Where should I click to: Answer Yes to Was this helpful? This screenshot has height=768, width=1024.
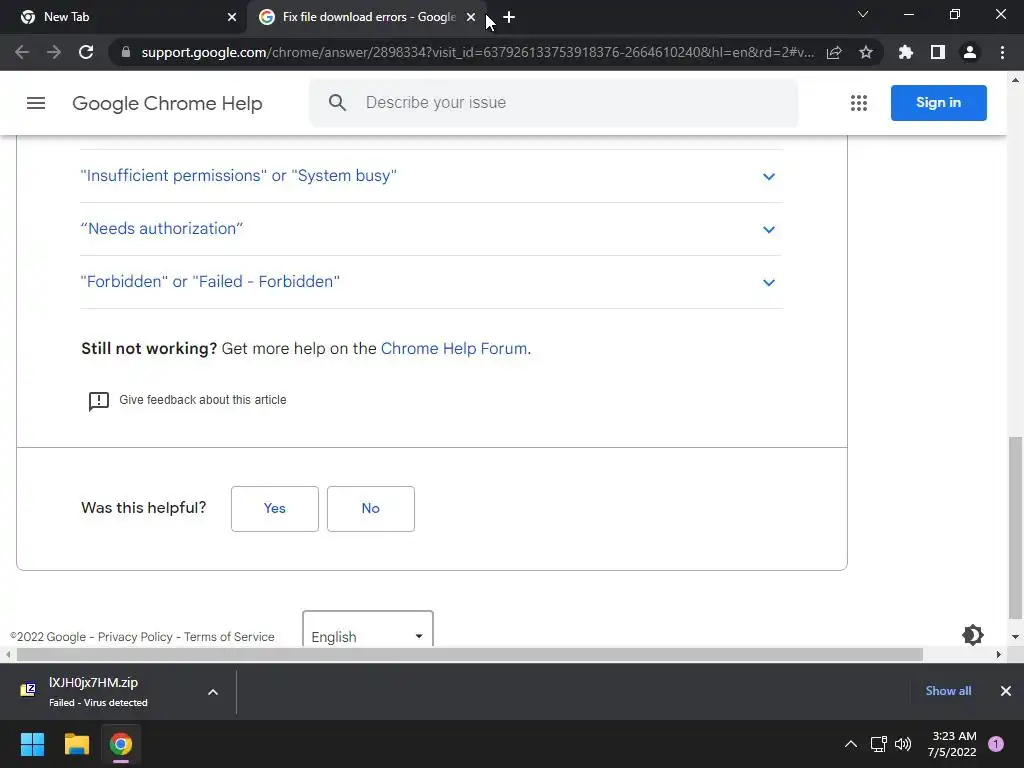[275, 509]
